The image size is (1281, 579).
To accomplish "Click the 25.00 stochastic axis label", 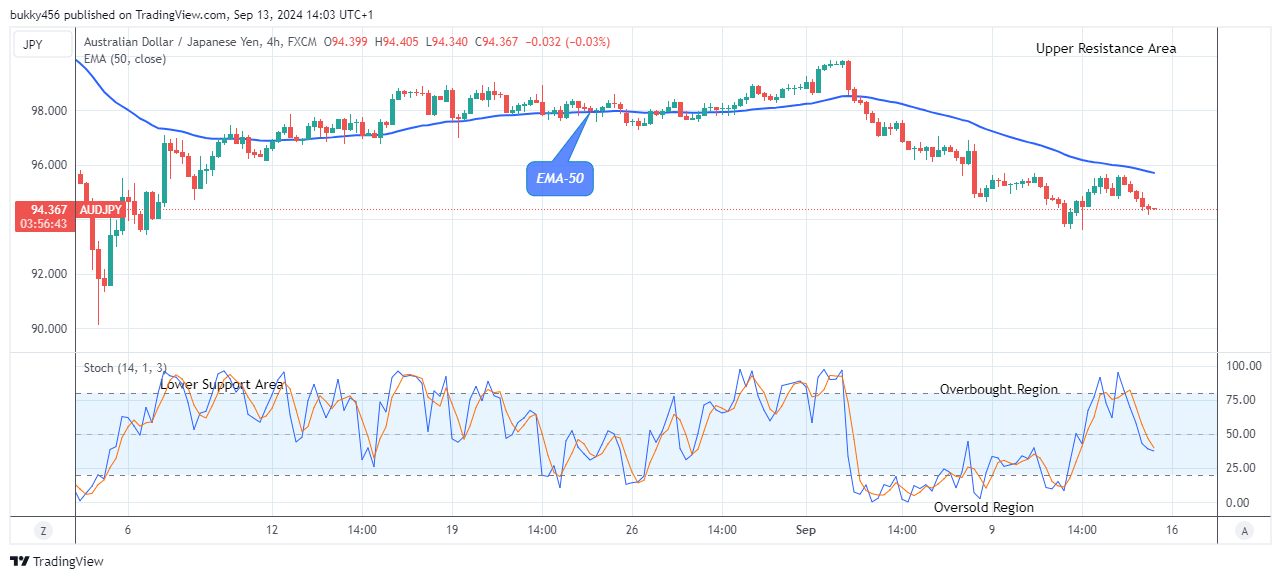I will (x=1241, y=468).
